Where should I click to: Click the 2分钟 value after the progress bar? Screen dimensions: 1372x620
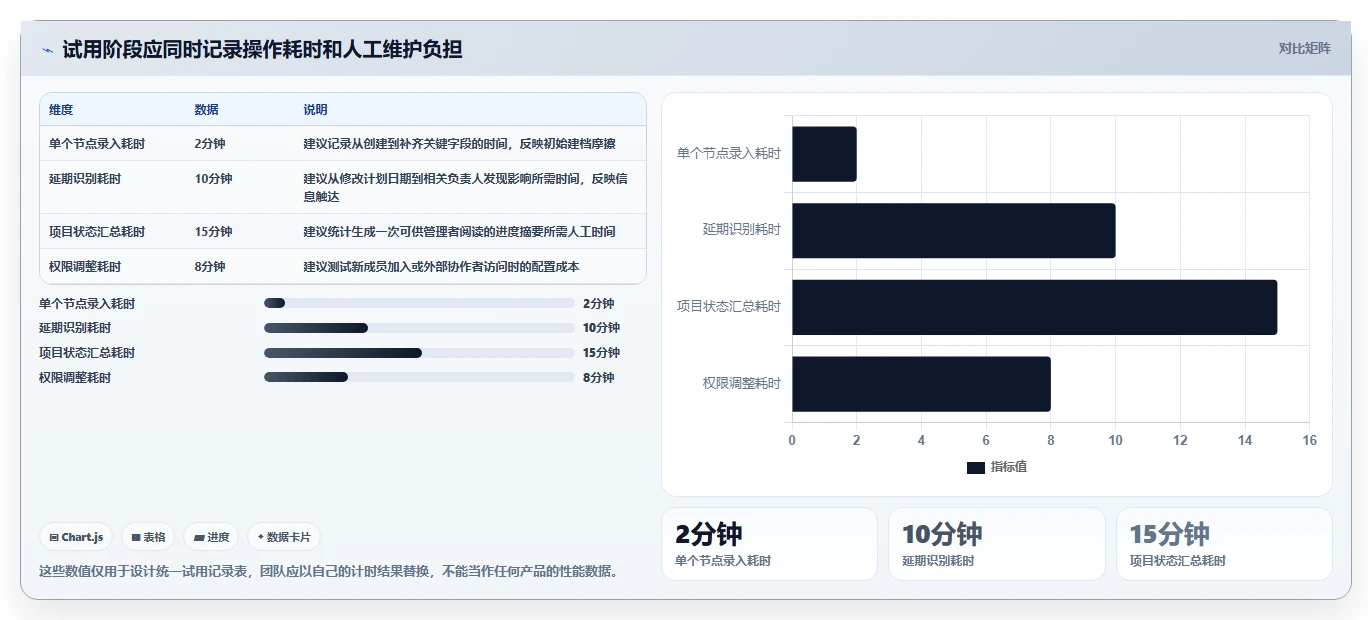(599, 304)
